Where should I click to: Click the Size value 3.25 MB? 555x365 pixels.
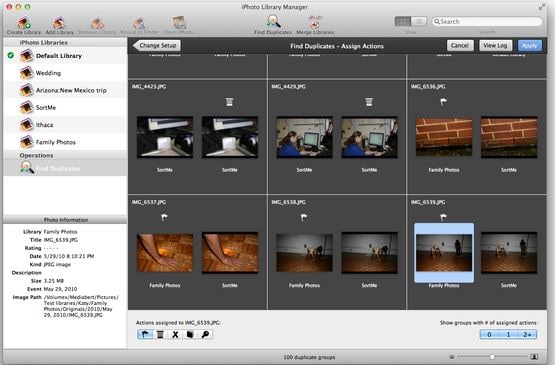[53, 281]
